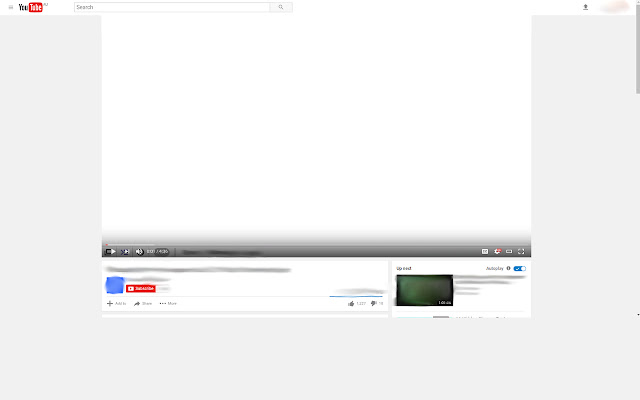Screen dimensions: 640x400
Task: Skip to the next video
Action: click(125, 251)
